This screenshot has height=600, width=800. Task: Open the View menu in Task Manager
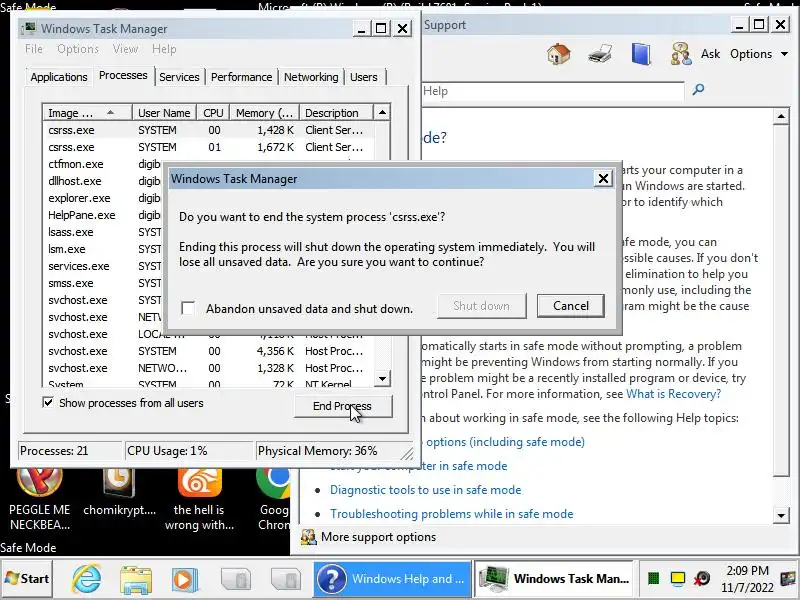coord(125,49)
